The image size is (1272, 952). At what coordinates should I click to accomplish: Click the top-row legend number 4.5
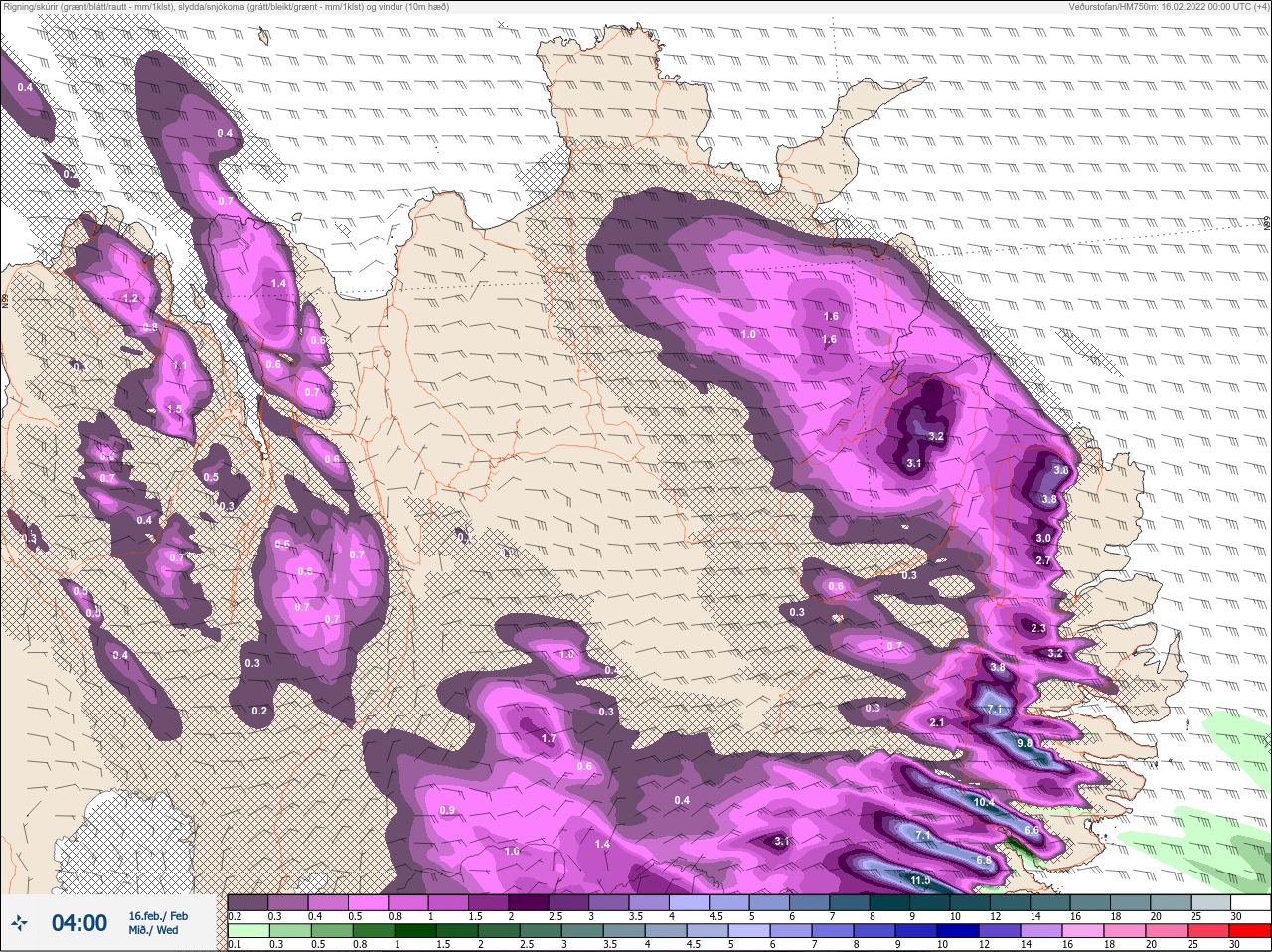pyautogui.click(x=715, y=916)
